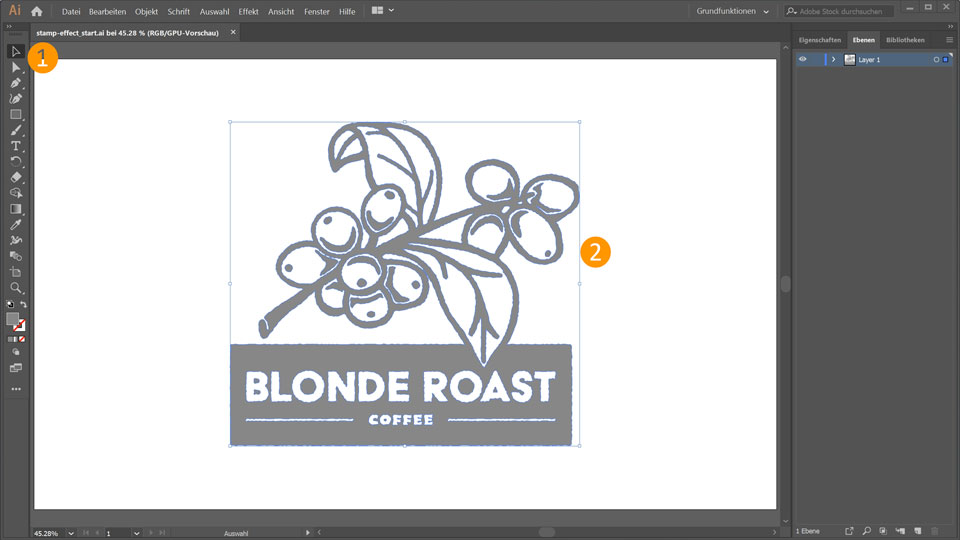Viewport: 960px width, 540px height.
Task: Open the Hilfe menu
Action: click(x=347, y=12)
